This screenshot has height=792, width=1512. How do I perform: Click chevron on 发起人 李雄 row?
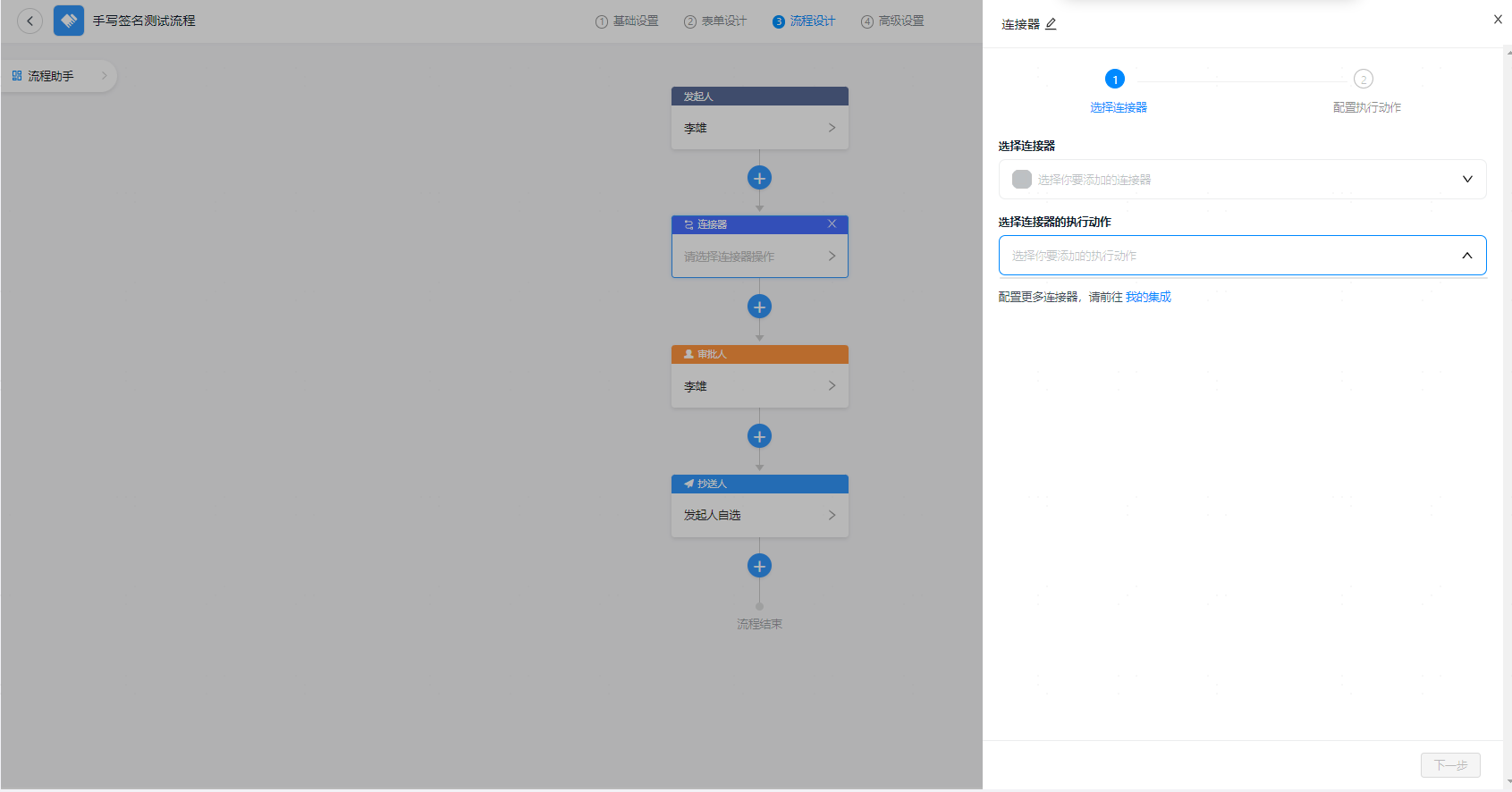click(832, 128)
